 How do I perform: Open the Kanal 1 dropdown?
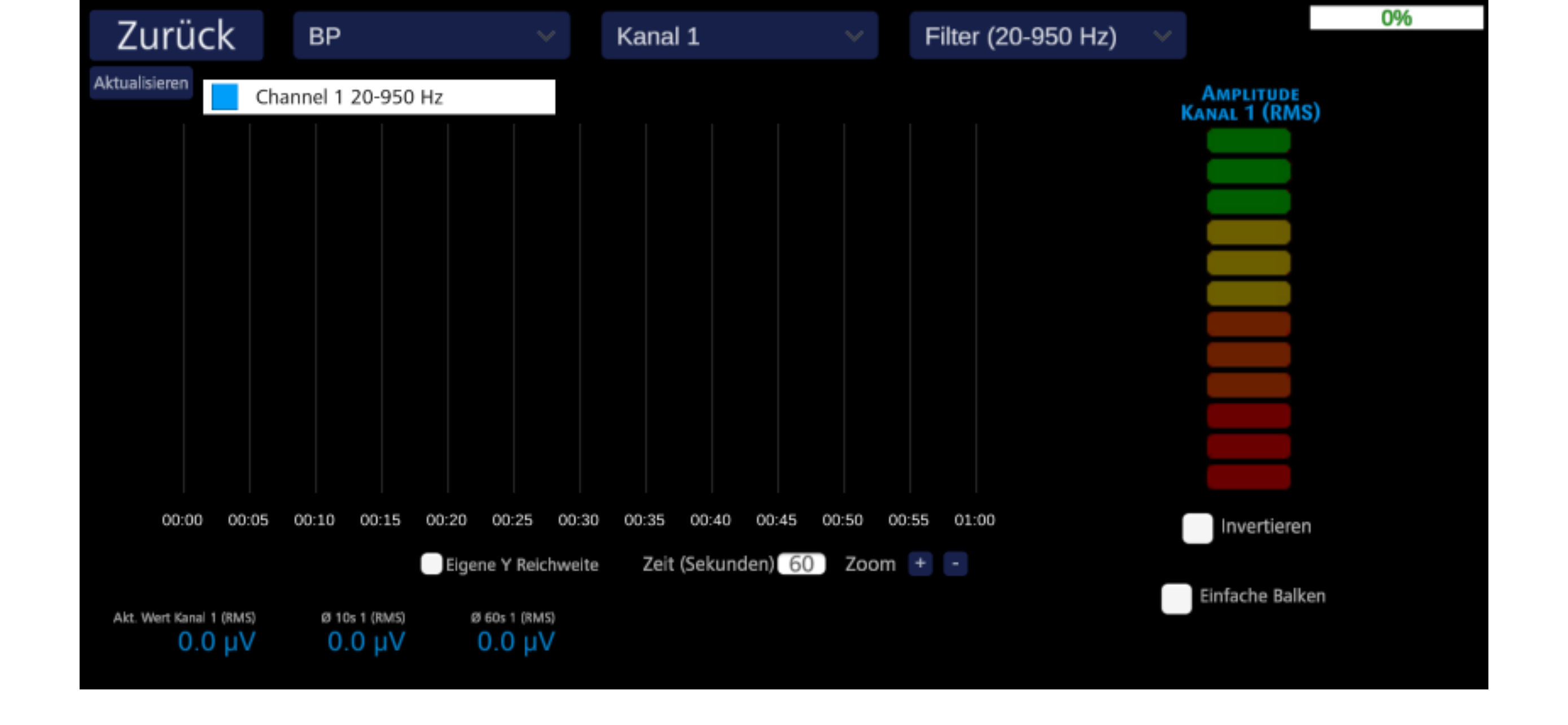[739, 36]
